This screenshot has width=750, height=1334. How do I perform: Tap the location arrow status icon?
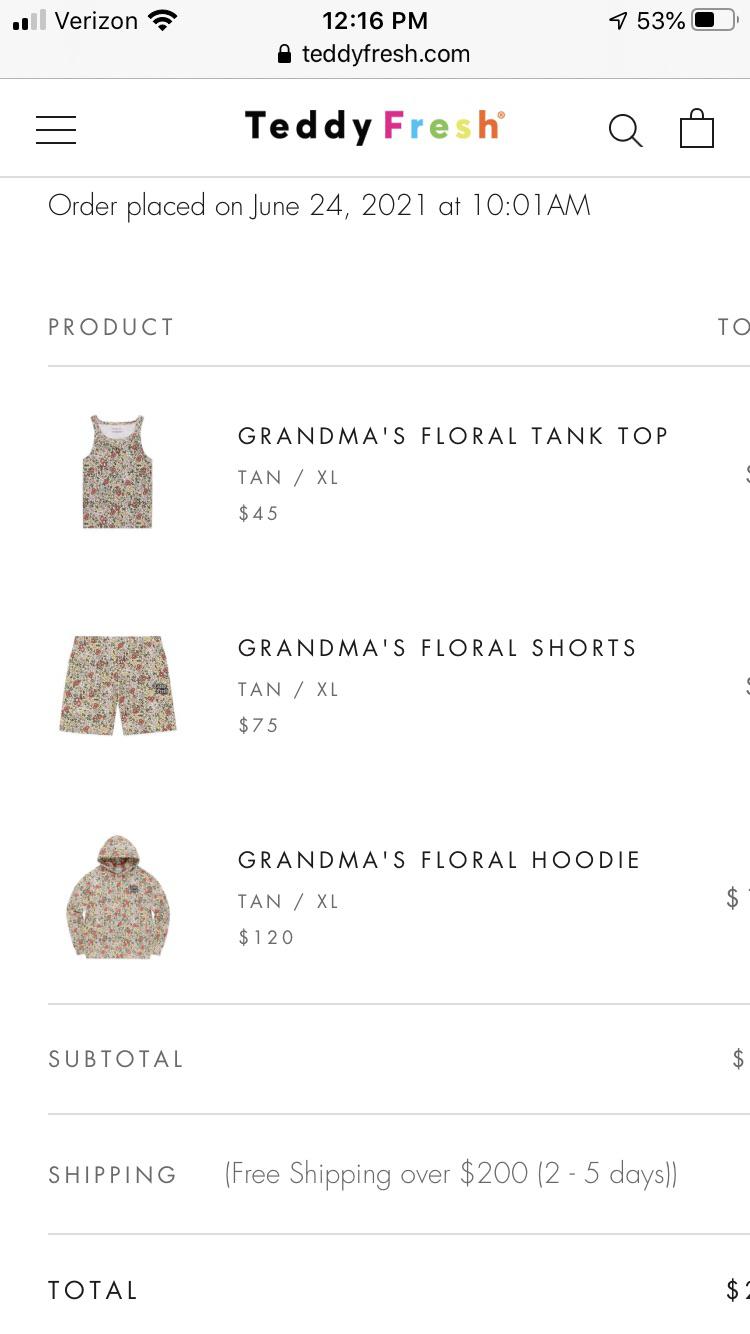coord(618,20)
